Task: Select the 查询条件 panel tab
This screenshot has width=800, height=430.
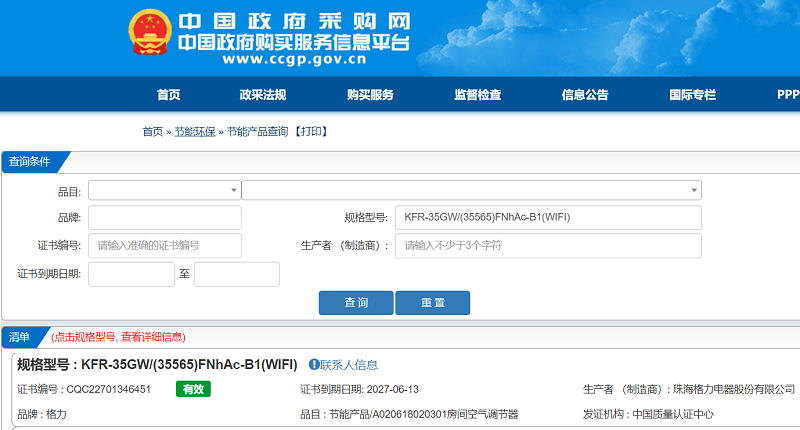Action: (30, 162)
